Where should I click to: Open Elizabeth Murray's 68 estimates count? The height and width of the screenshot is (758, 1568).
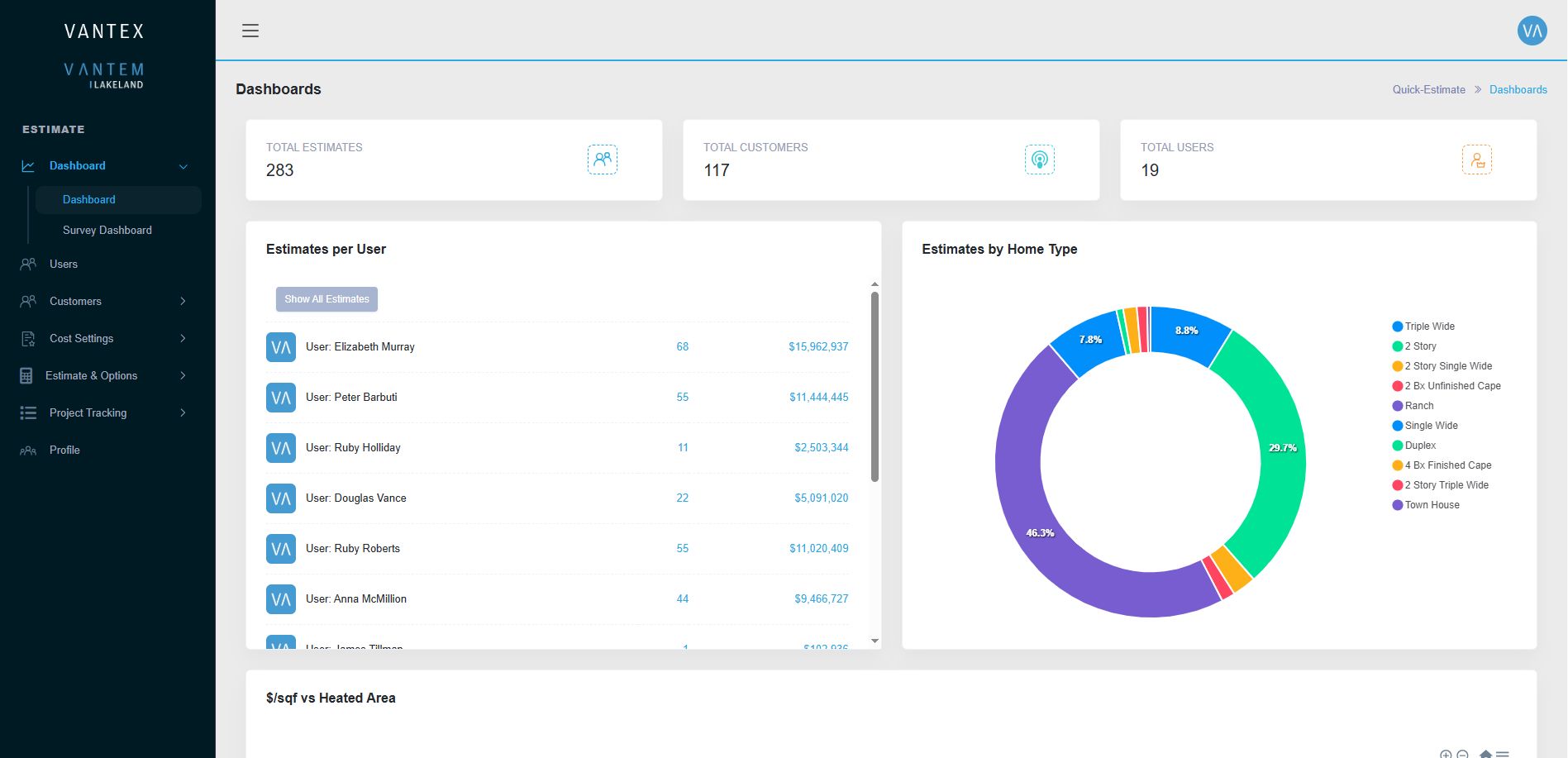(x=683, y=347)
